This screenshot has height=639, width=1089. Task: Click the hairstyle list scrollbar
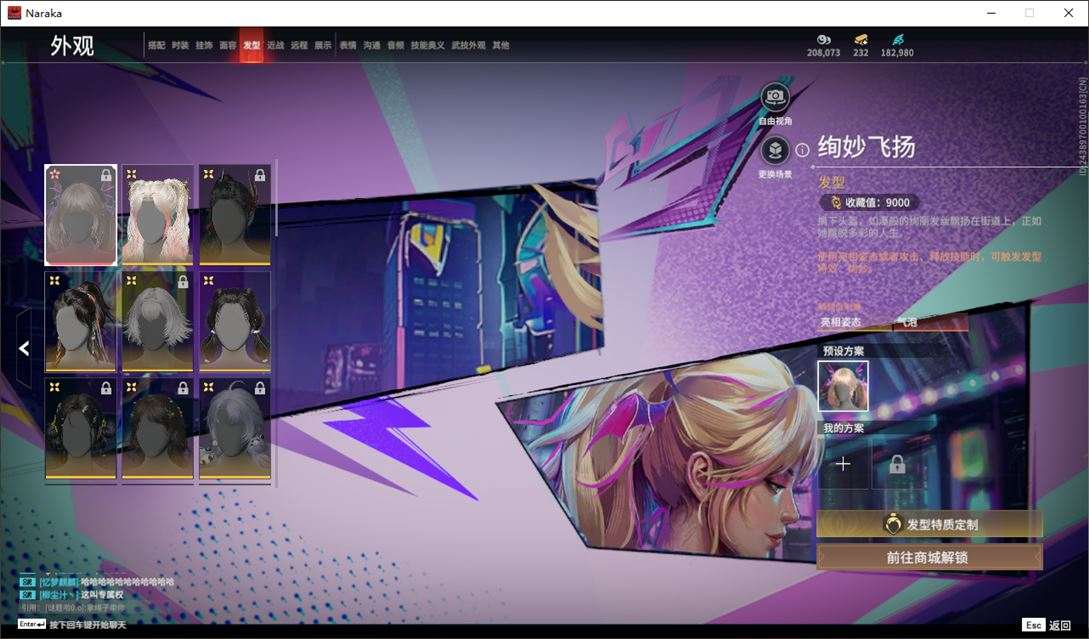pyautogui.click(x=276, y=200)
